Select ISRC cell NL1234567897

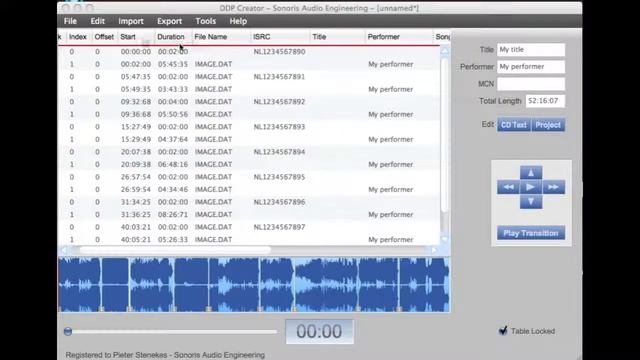279,227
